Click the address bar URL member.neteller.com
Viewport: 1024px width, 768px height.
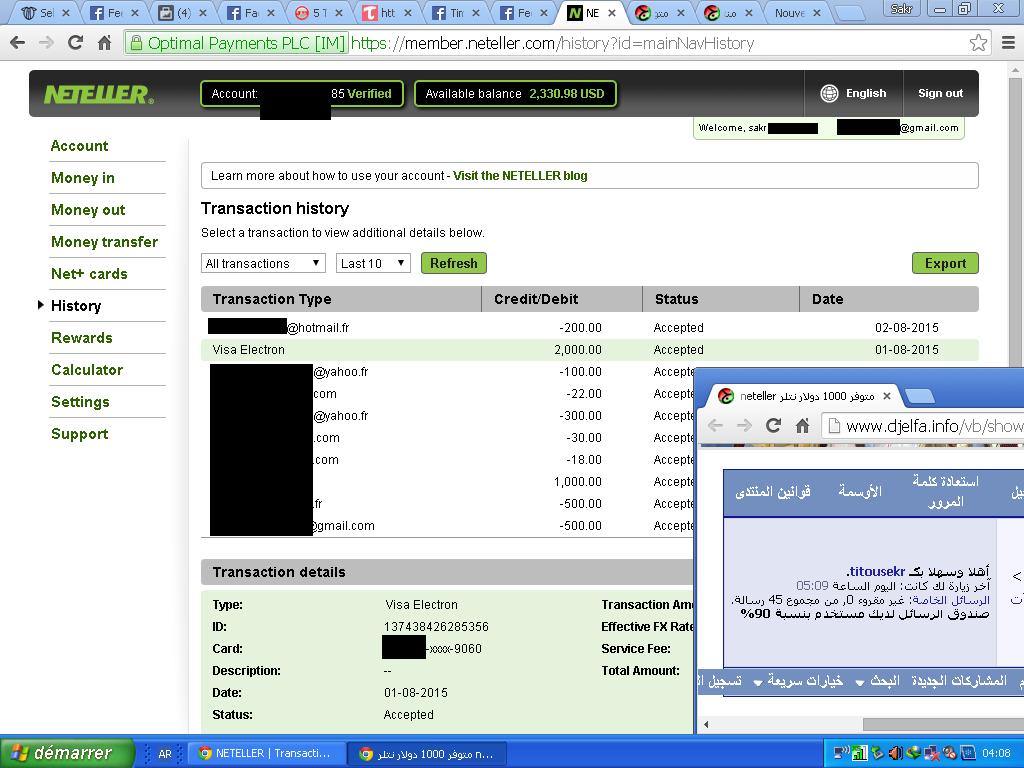click(x=552, y=44)
